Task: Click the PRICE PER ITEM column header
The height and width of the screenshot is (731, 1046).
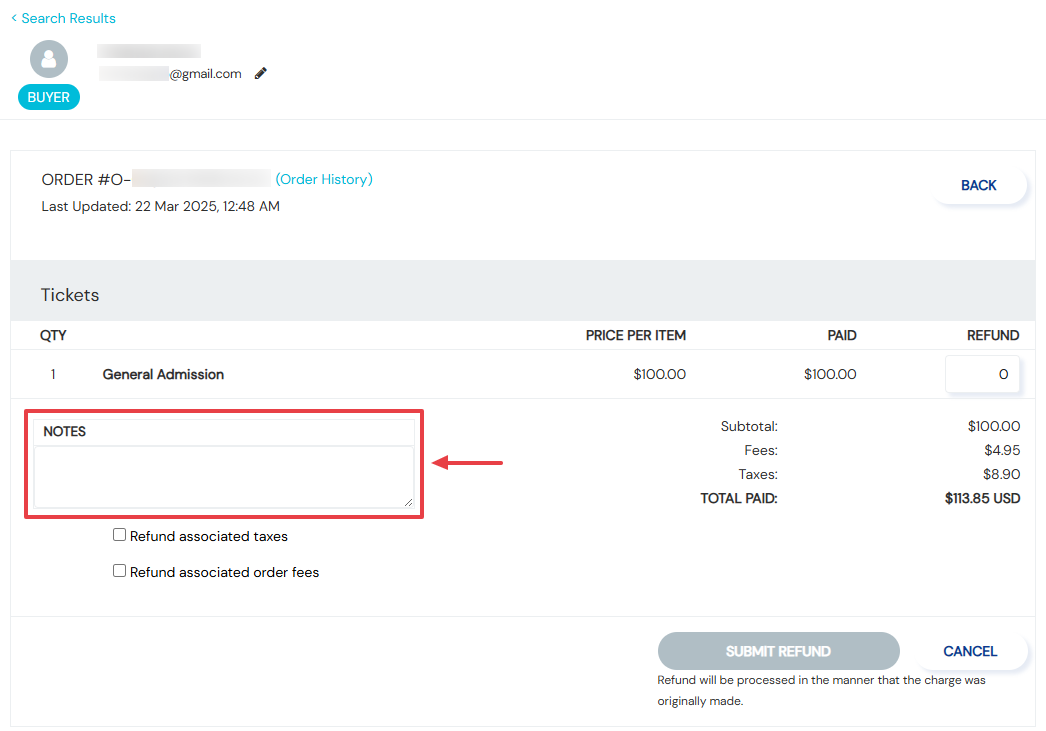Action: [x=636, y=335]
